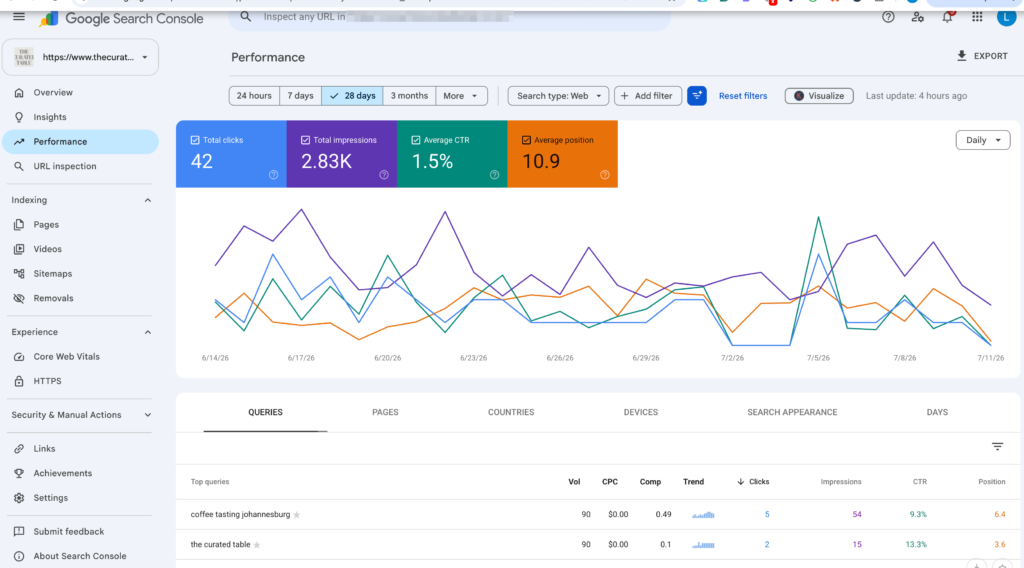Click the Impressions column header
1024x568 pixels.
click(840, 482)
